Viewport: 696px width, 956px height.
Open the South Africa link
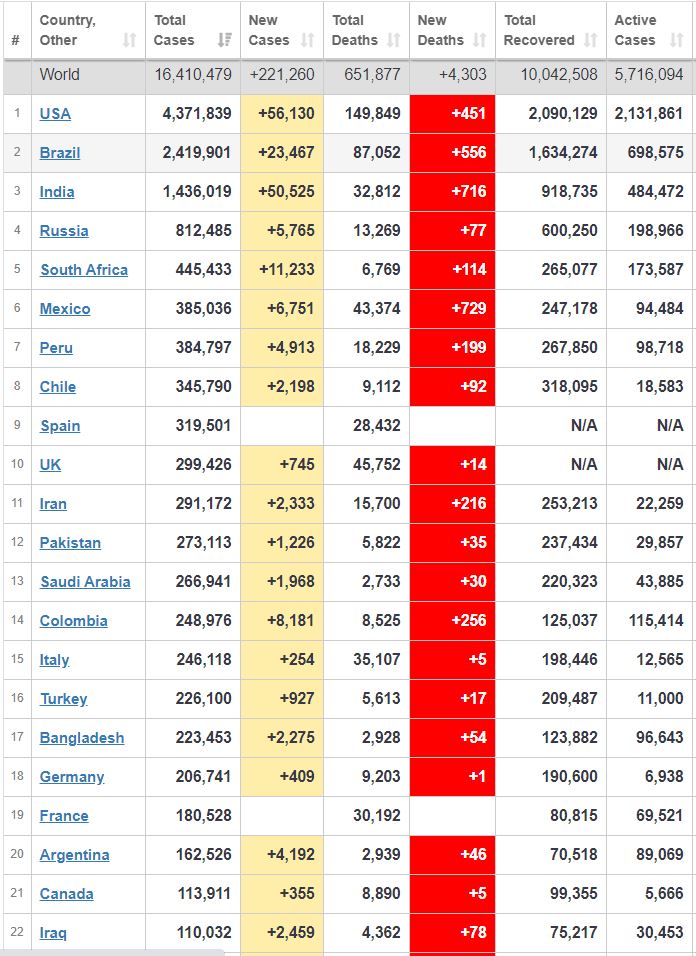pyautogui.click(x=84, y=270)
